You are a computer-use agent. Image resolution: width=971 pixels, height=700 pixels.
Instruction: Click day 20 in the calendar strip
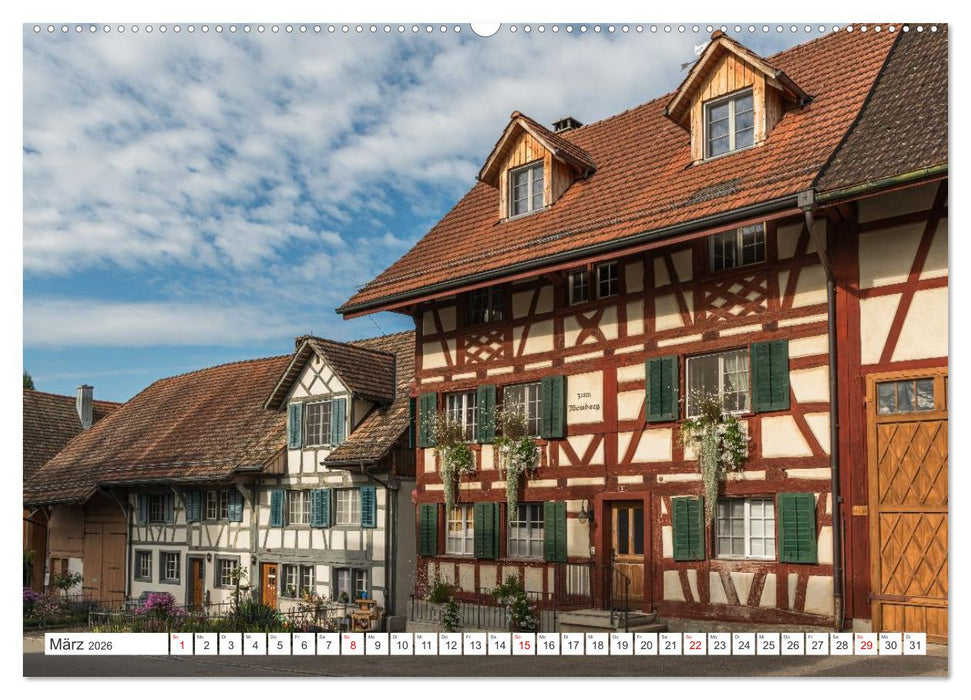click(x=645, y=644)
